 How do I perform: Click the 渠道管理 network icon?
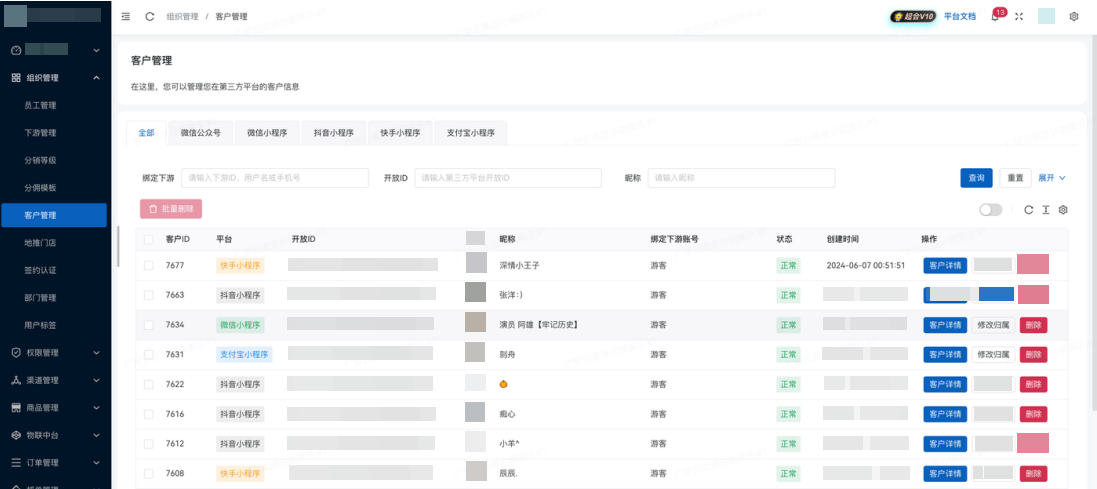[16, 381]
